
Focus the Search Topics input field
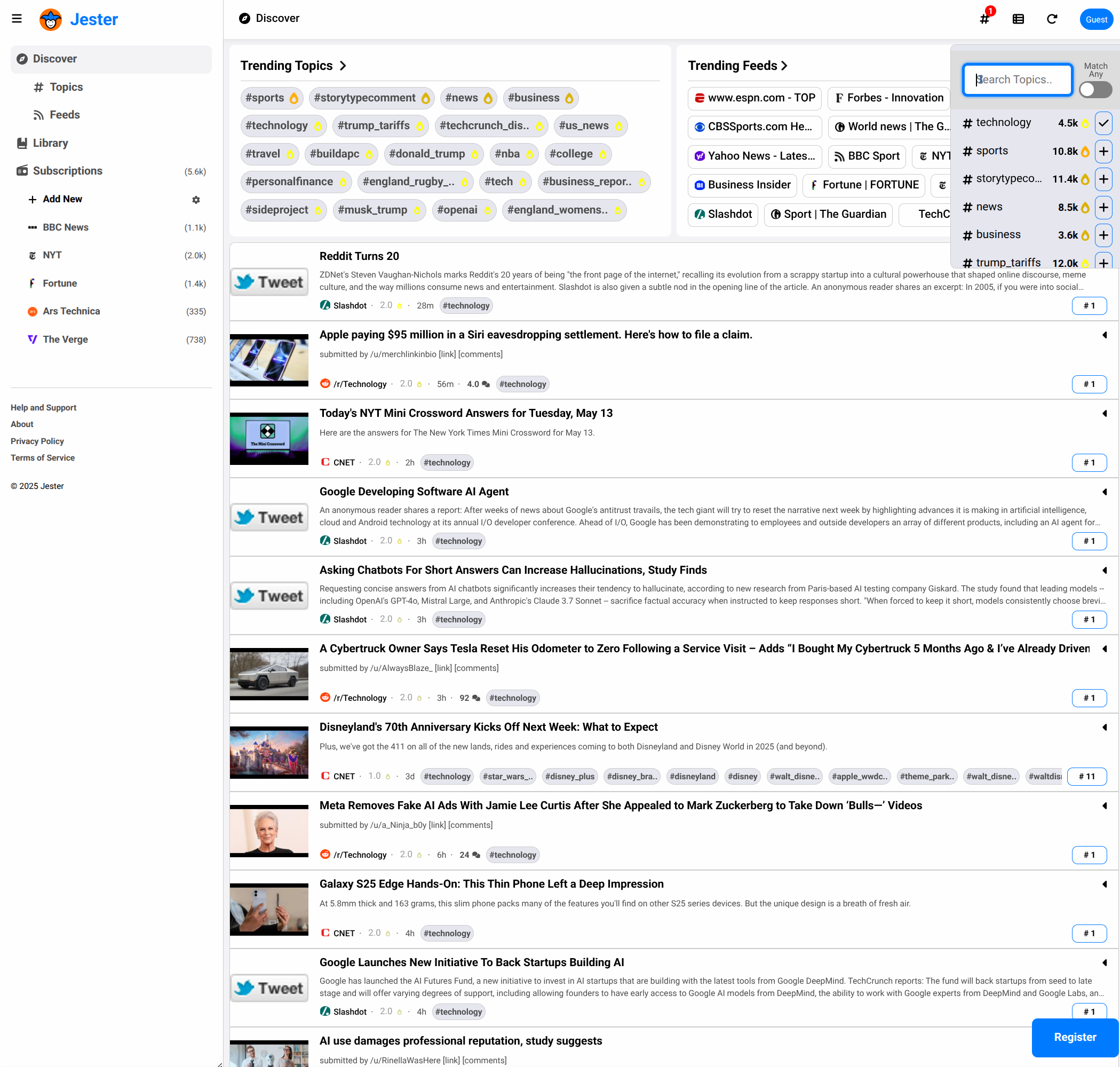click(1016, 80)
